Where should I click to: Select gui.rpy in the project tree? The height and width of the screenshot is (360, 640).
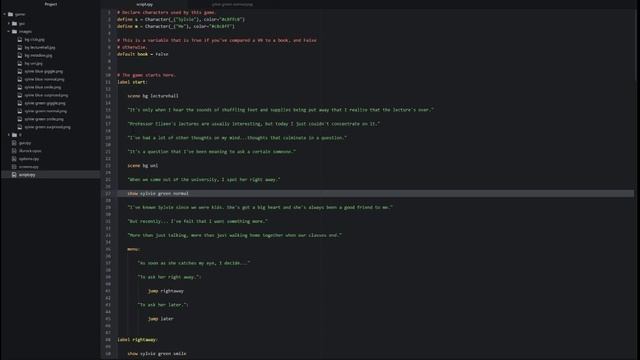pyautogui.click(x=24, y=143)
